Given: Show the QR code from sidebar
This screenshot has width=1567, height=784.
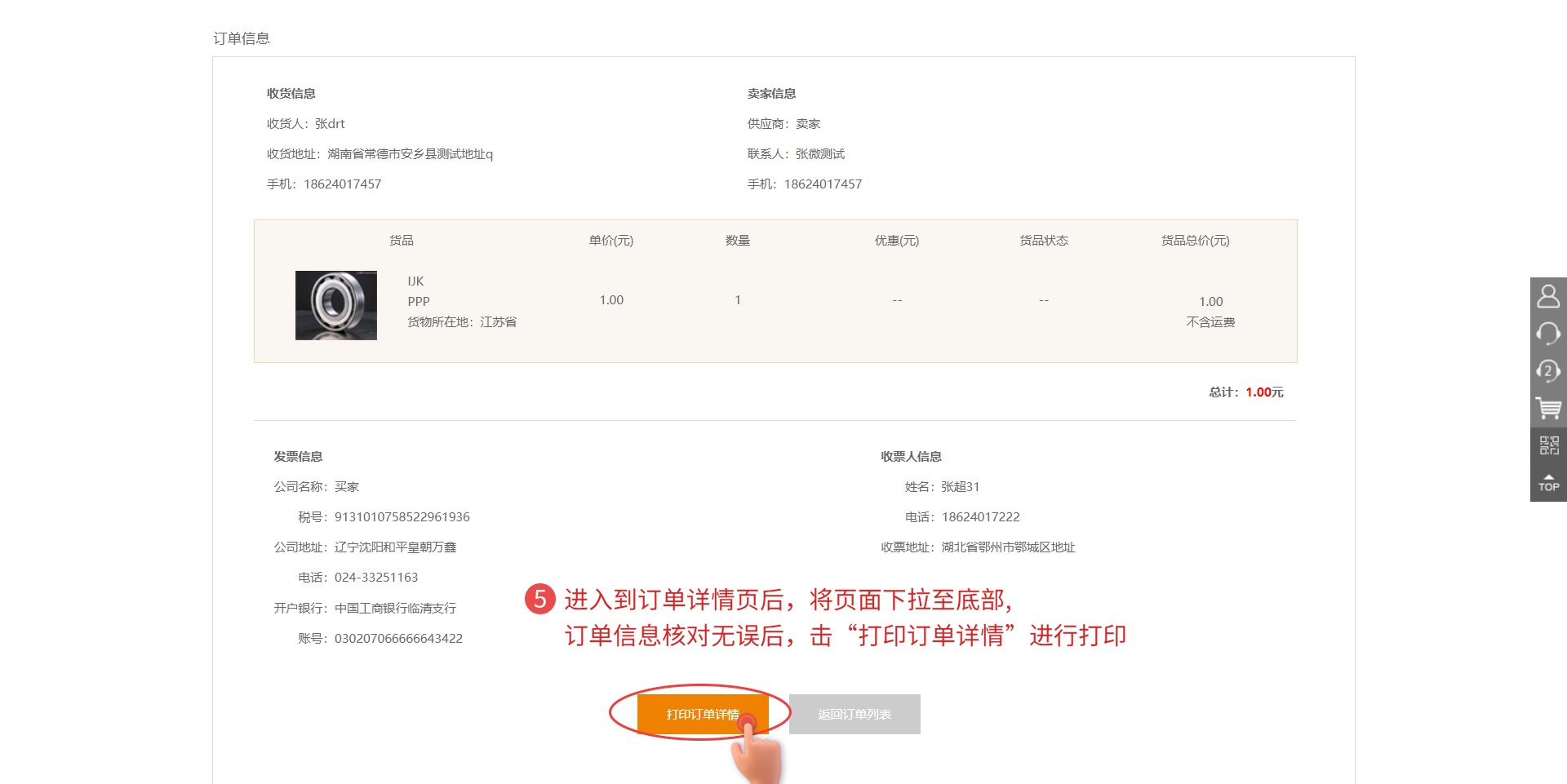Looking at the screenshot, I should click(x=1548, y=445).
